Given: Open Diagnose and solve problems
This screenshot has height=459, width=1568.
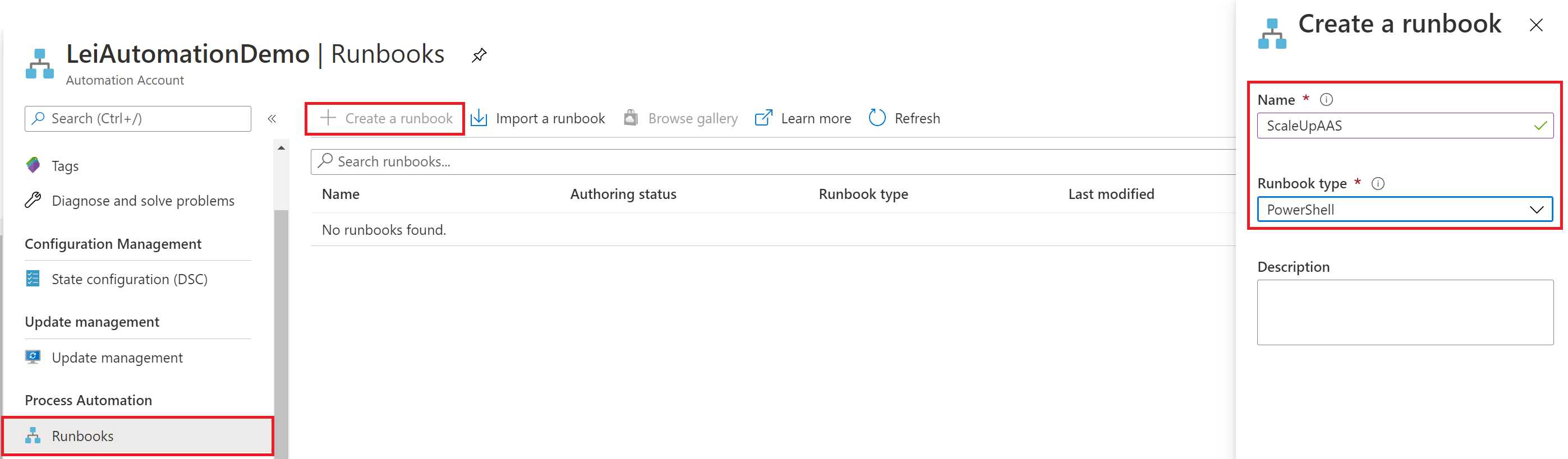Looking at the screenshot, I should [x=143, y=201].
